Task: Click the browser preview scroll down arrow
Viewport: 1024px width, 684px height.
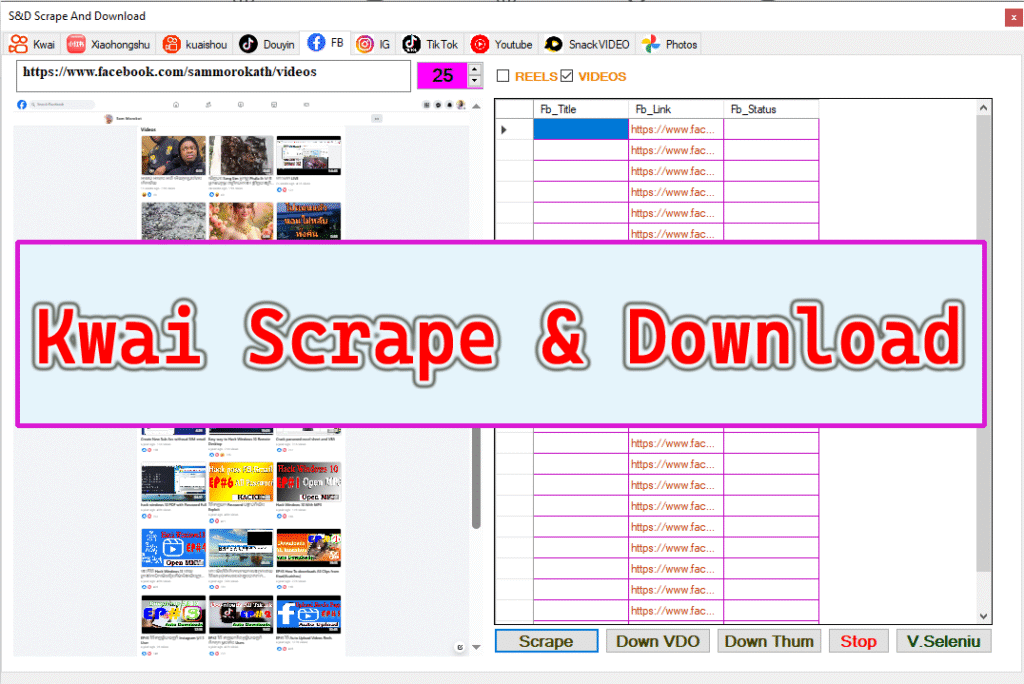Action: point(476,647)
